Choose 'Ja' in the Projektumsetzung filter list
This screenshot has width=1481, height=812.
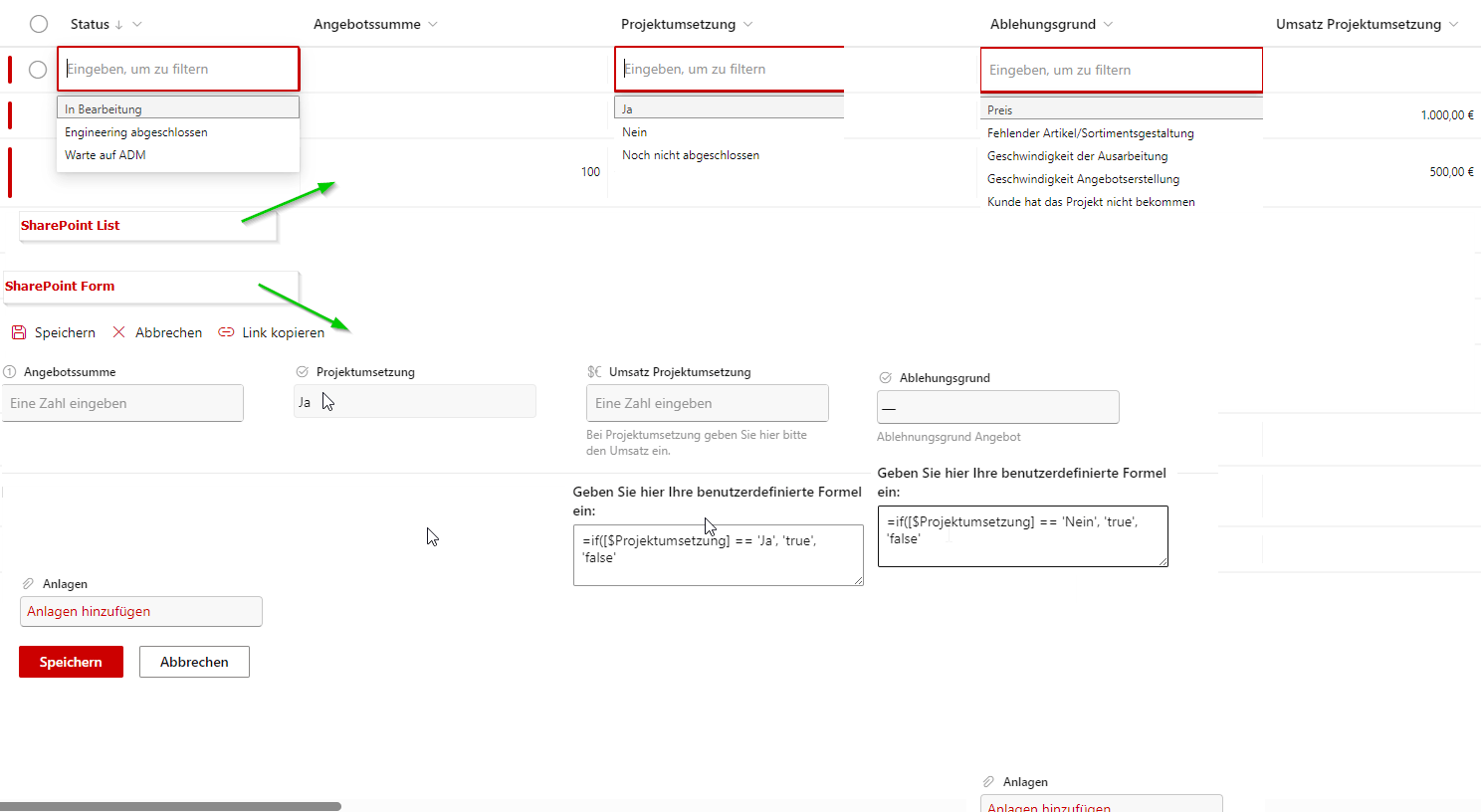pyautogui.click(x=730, y=108)
